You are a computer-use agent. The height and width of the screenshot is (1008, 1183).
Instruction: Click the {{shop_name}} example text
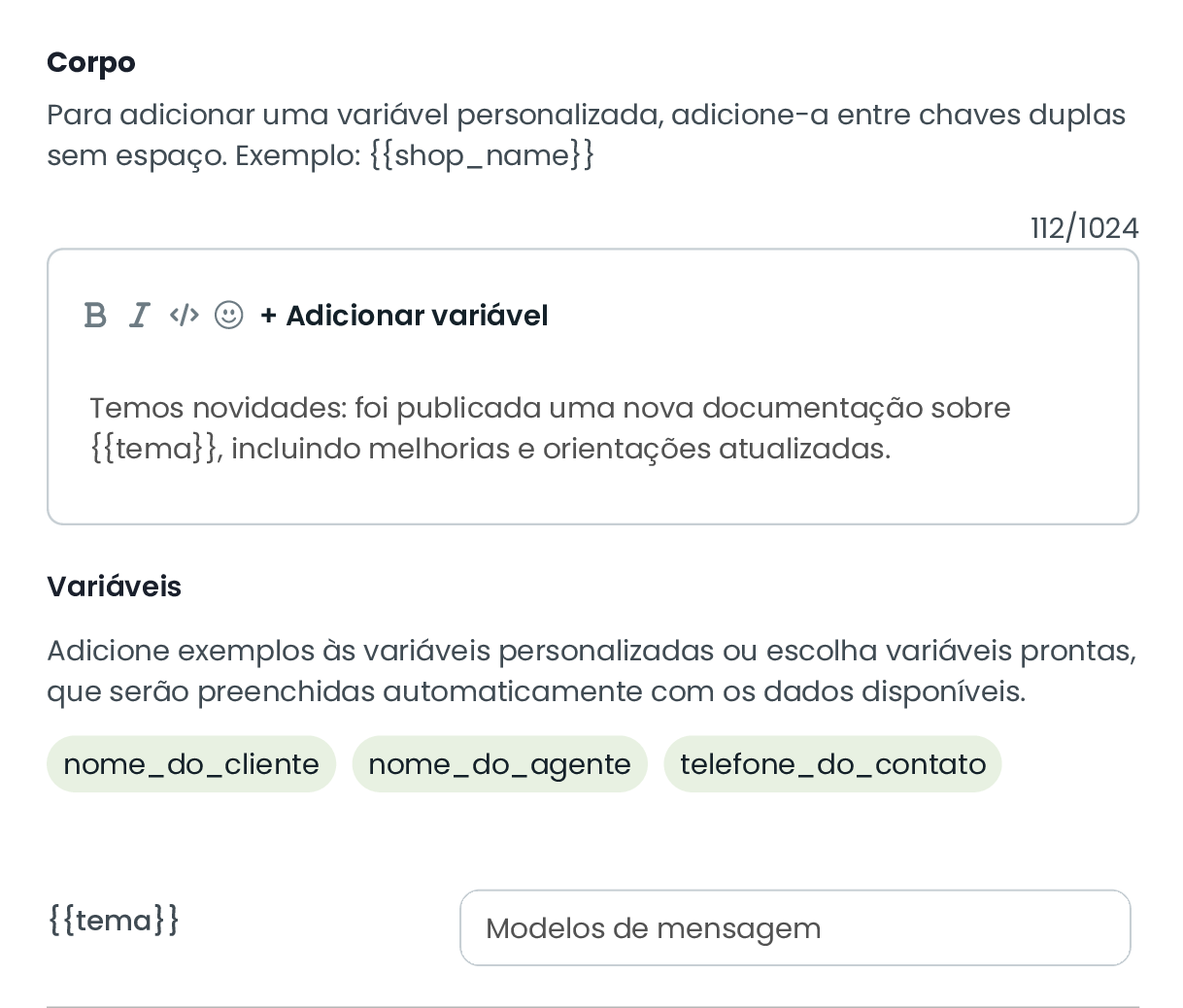[482, 155]
